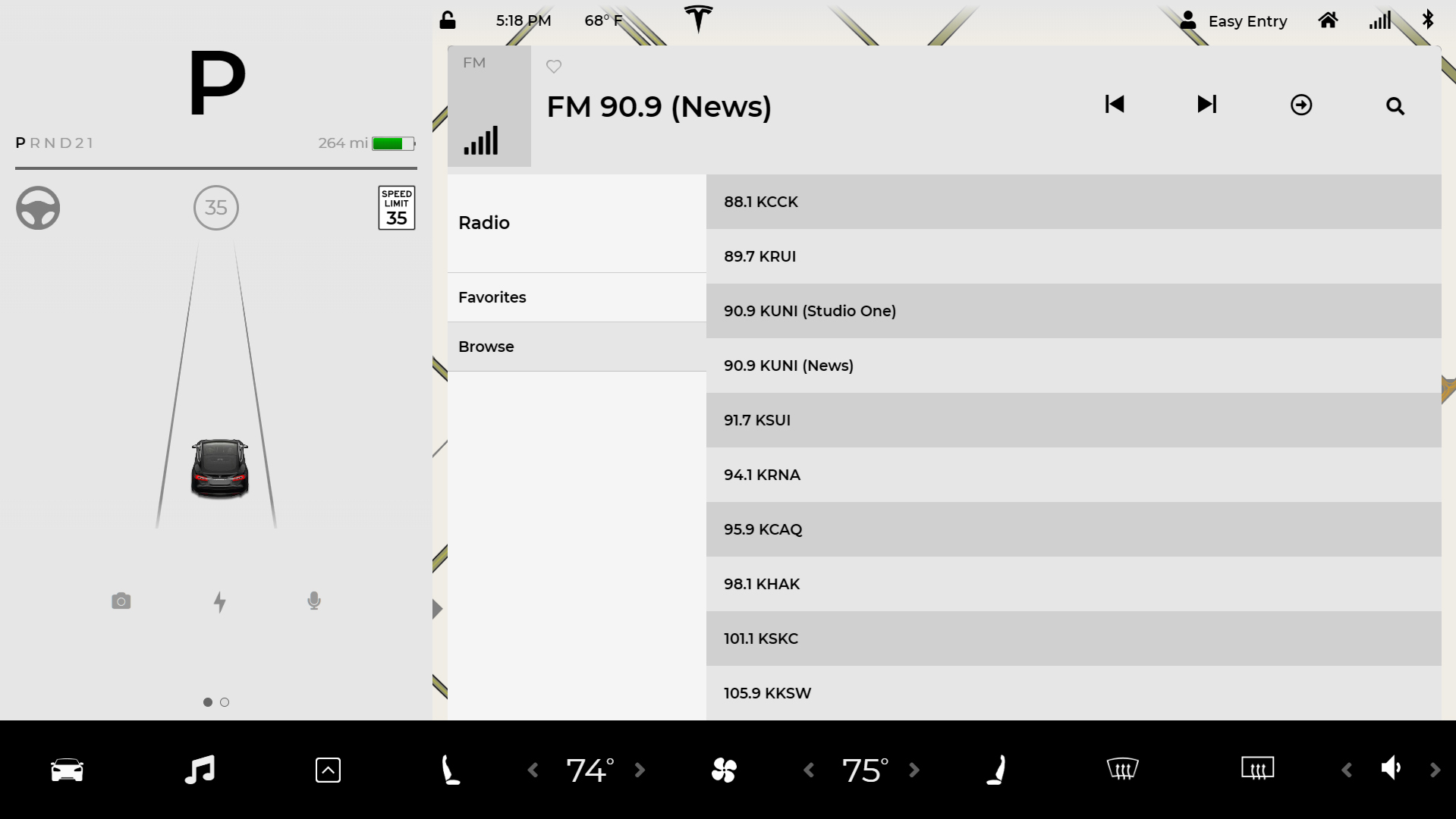This screenshot has width=1456, height=819.
Task: Open the music player icon
Action: pos(200,770)
